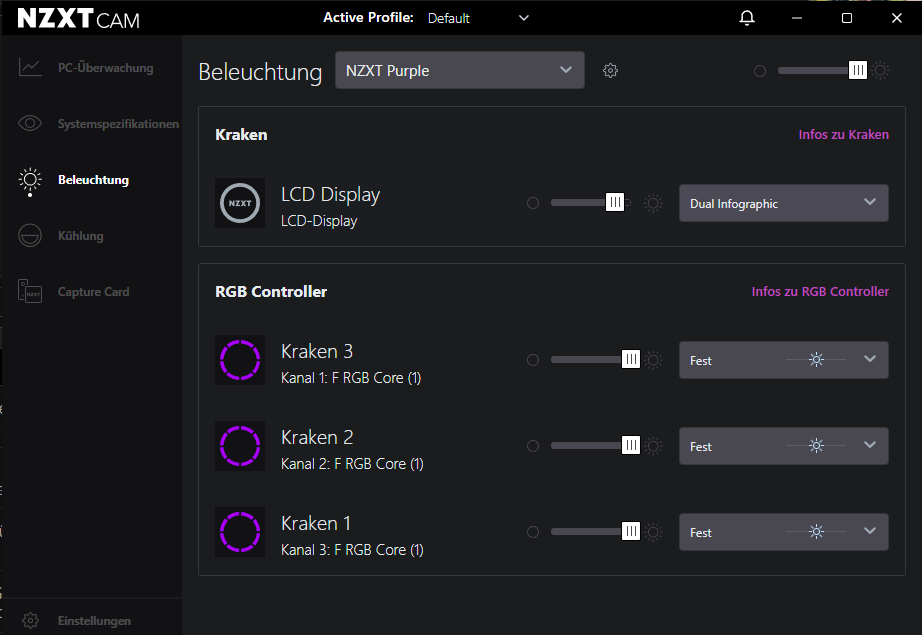The width and height of the screenshot is (922, 635).
Task: Click the Systemspezifikationen eye icon
Action: click(x=30, y=123)
